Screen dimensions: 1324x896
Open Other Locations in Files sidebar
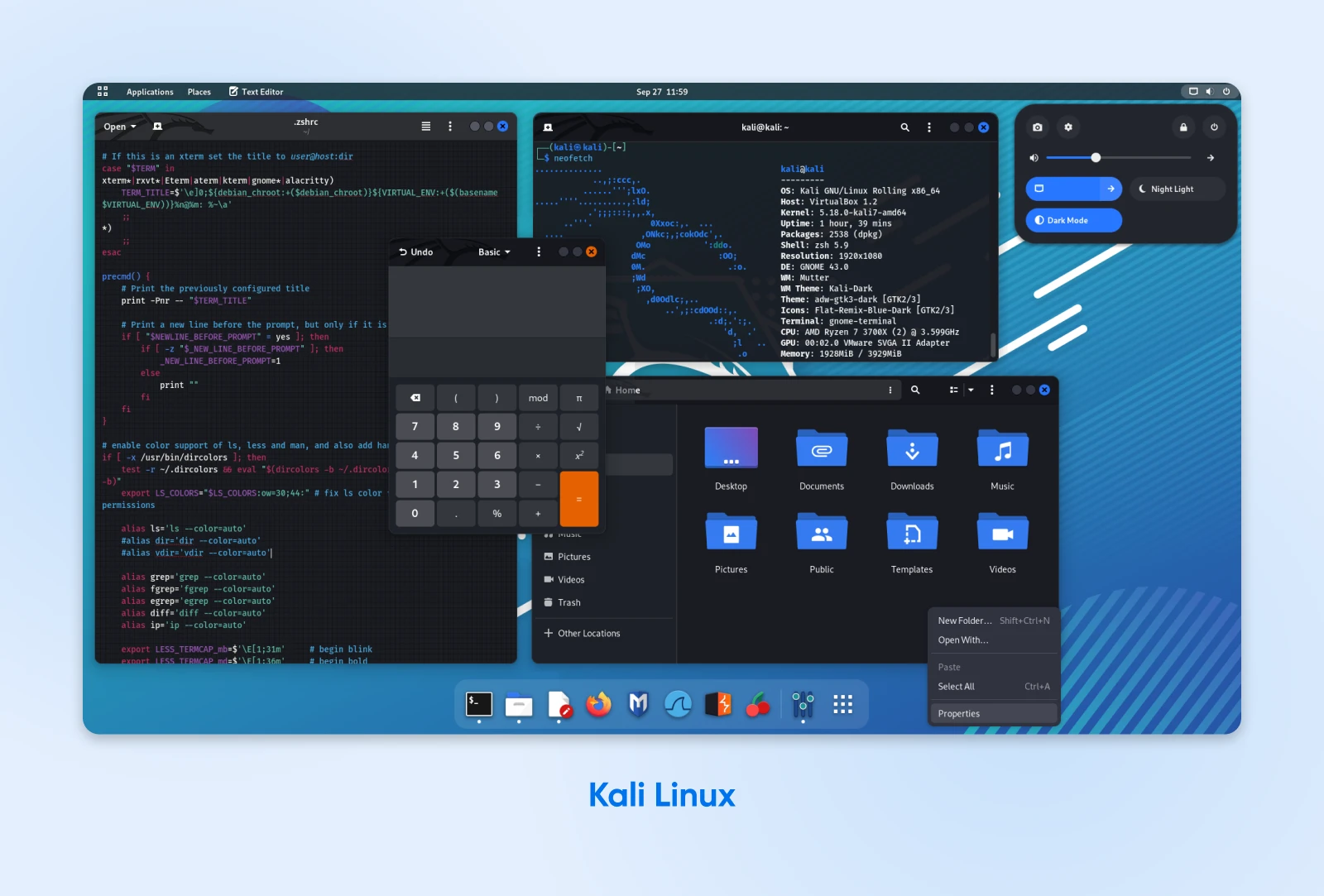coord(605,634)
